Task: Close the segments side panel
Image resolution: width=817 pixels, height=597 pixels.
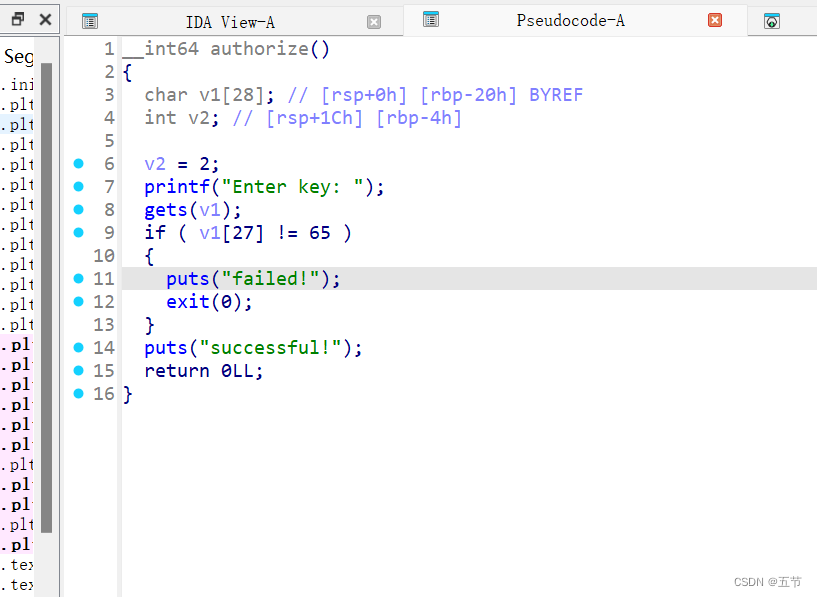Action: (x=45, y=19)
